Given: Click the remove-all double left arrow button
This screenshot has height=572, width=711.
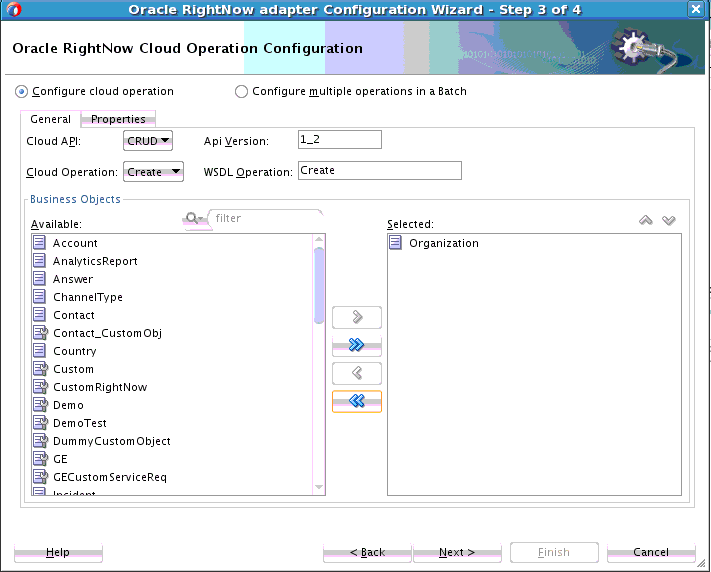Looking at the screenshot, I should click(x=357, y=401).
